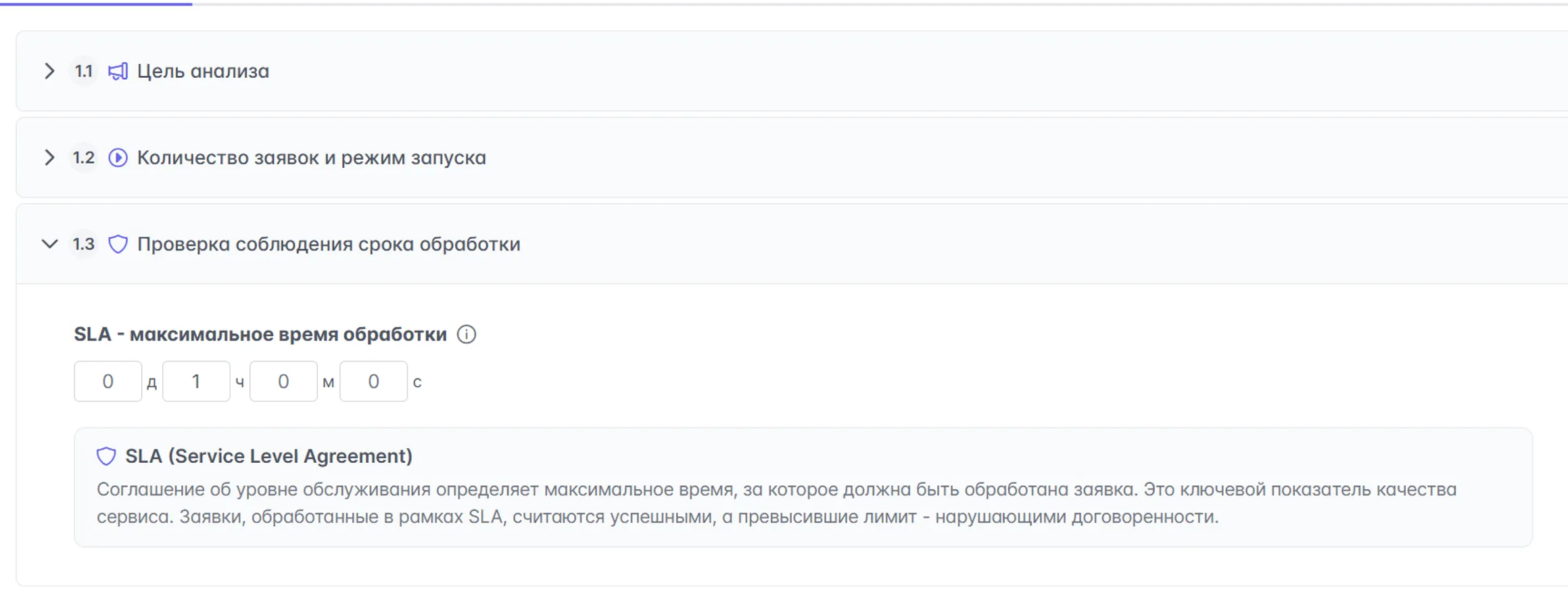Select the seconds input of the SLA timer
1568x609 pixels.
[x=373, y=381]
